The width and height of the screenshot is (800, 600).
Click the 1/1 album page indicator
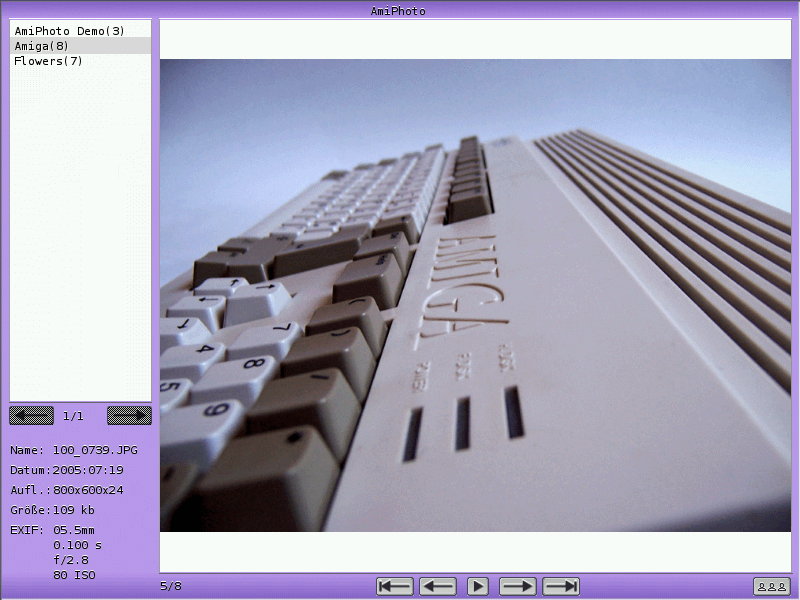coord(73,416)
